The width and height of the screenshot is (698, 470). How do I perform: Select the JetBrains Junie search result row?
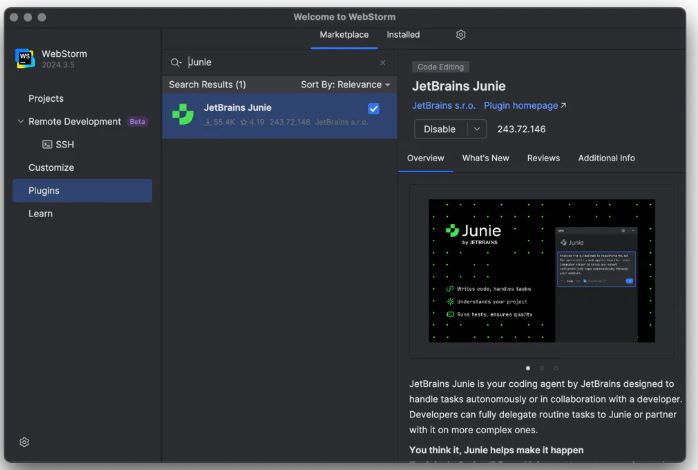coord(280,116)
